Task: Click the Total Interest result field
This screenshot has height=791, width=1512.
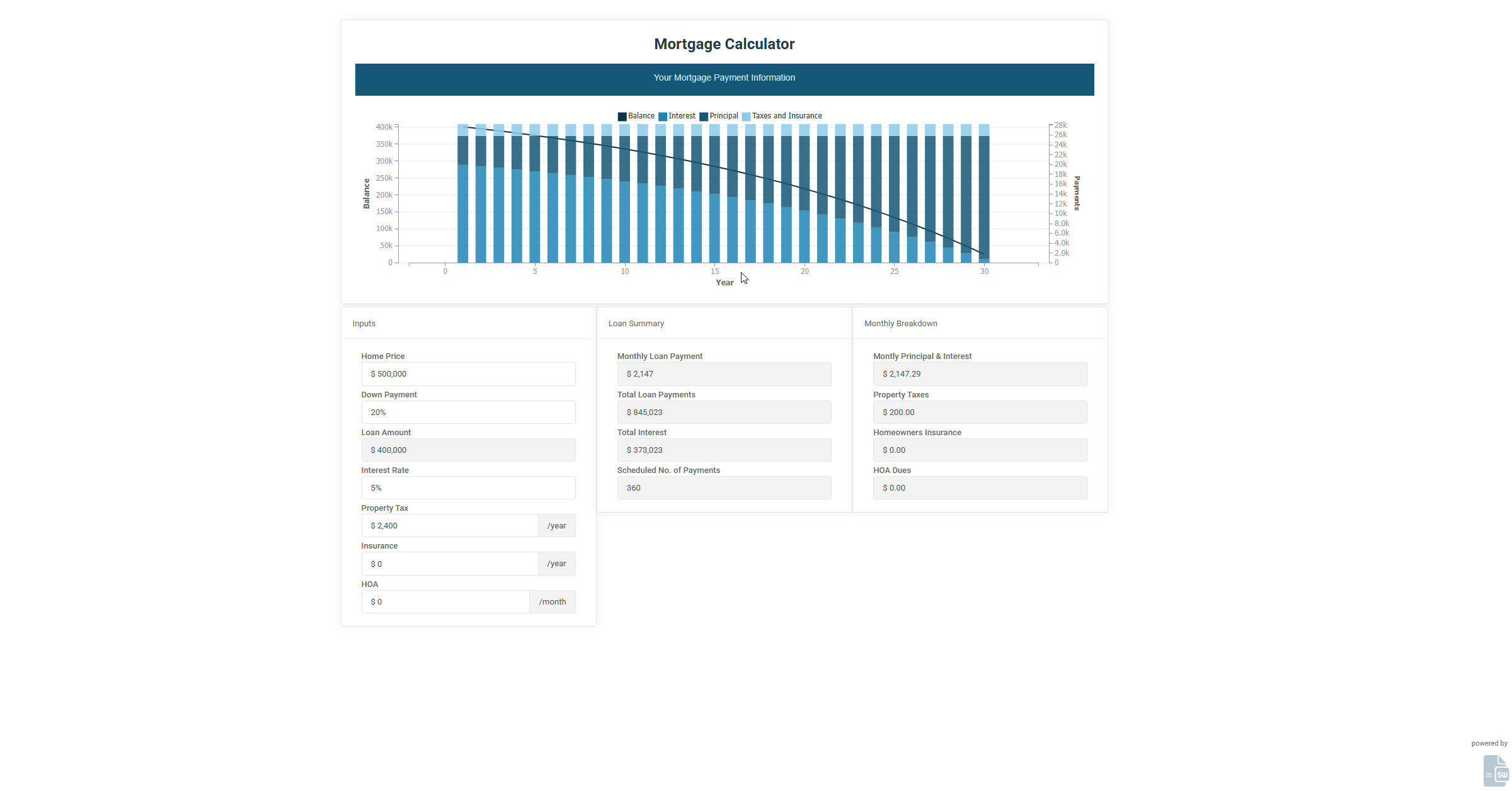Action: pyautogui.click(x=724, y=450)
